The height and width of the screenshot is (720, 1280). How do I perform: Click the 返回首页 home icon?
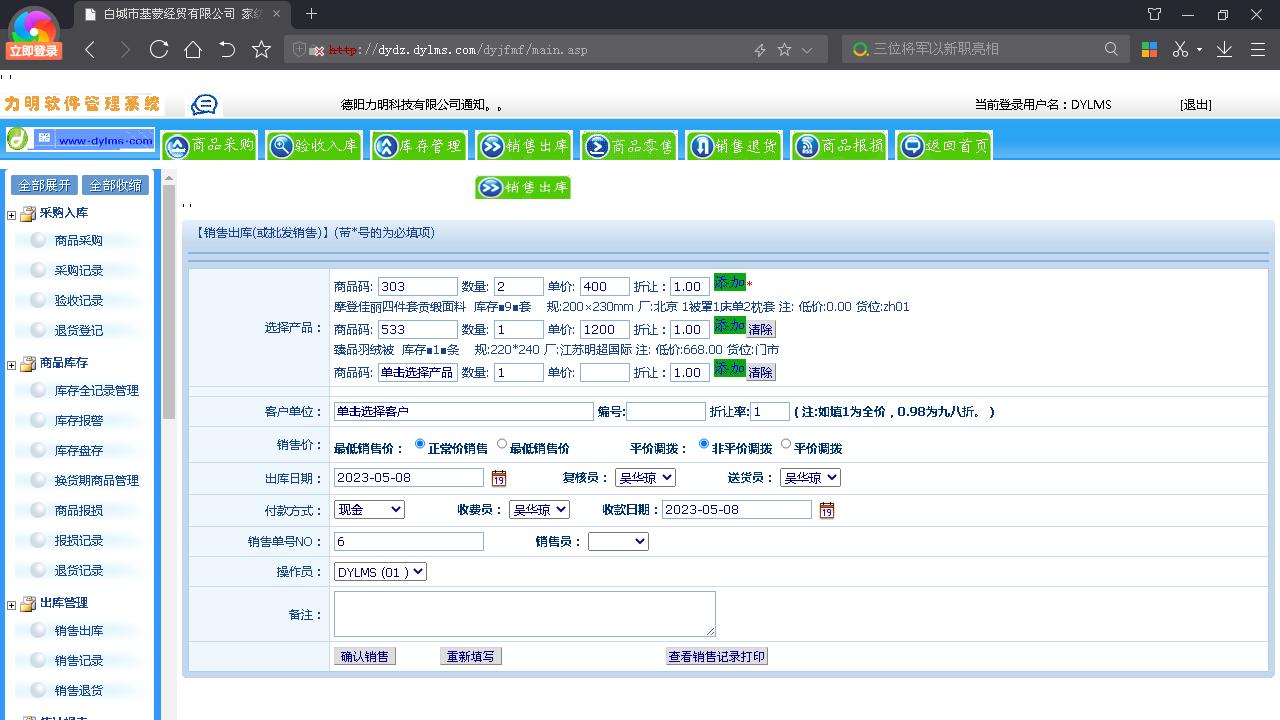coord(943,144)
